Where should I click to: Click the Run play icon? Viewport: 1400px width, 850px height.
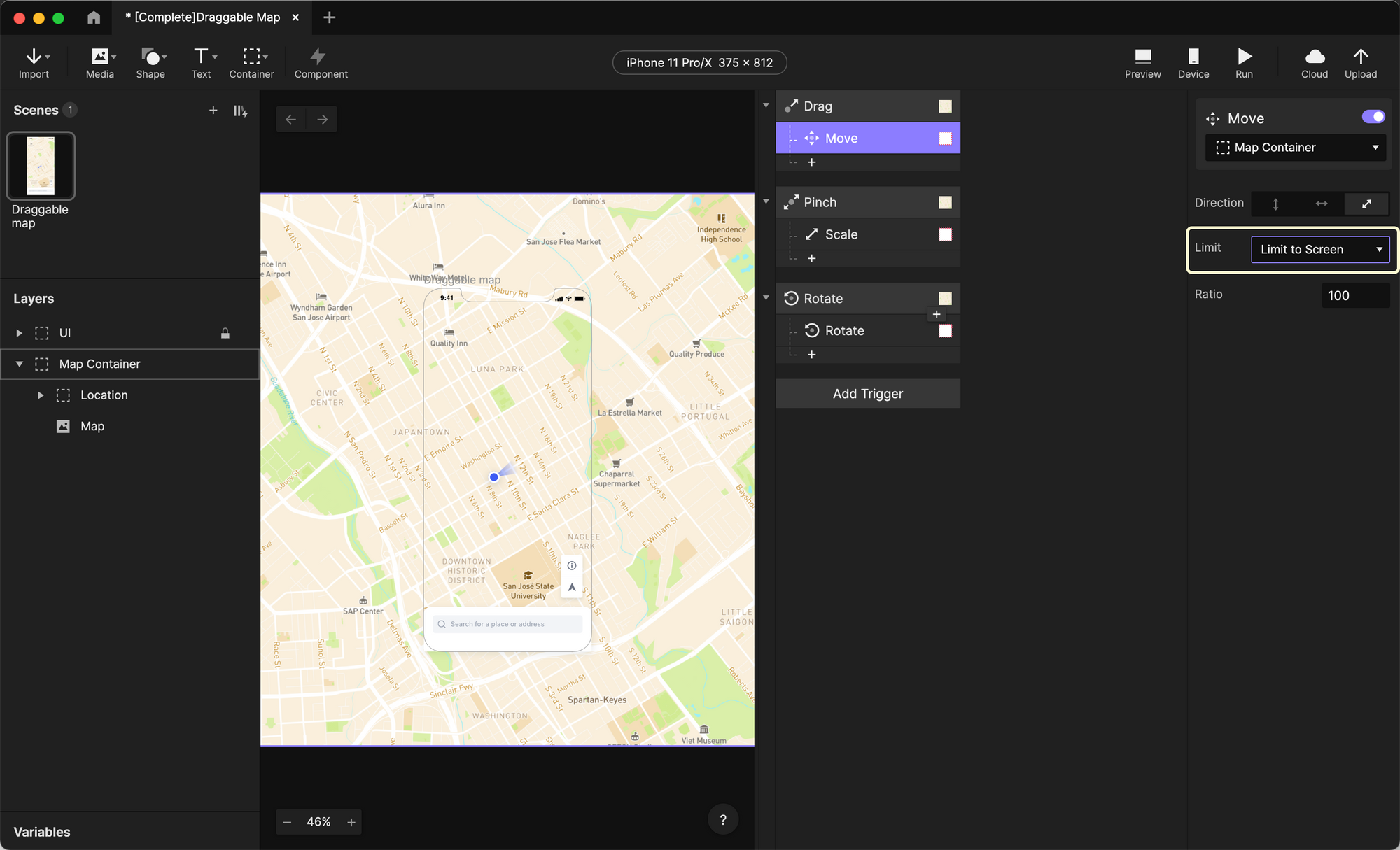[1244, 57]
